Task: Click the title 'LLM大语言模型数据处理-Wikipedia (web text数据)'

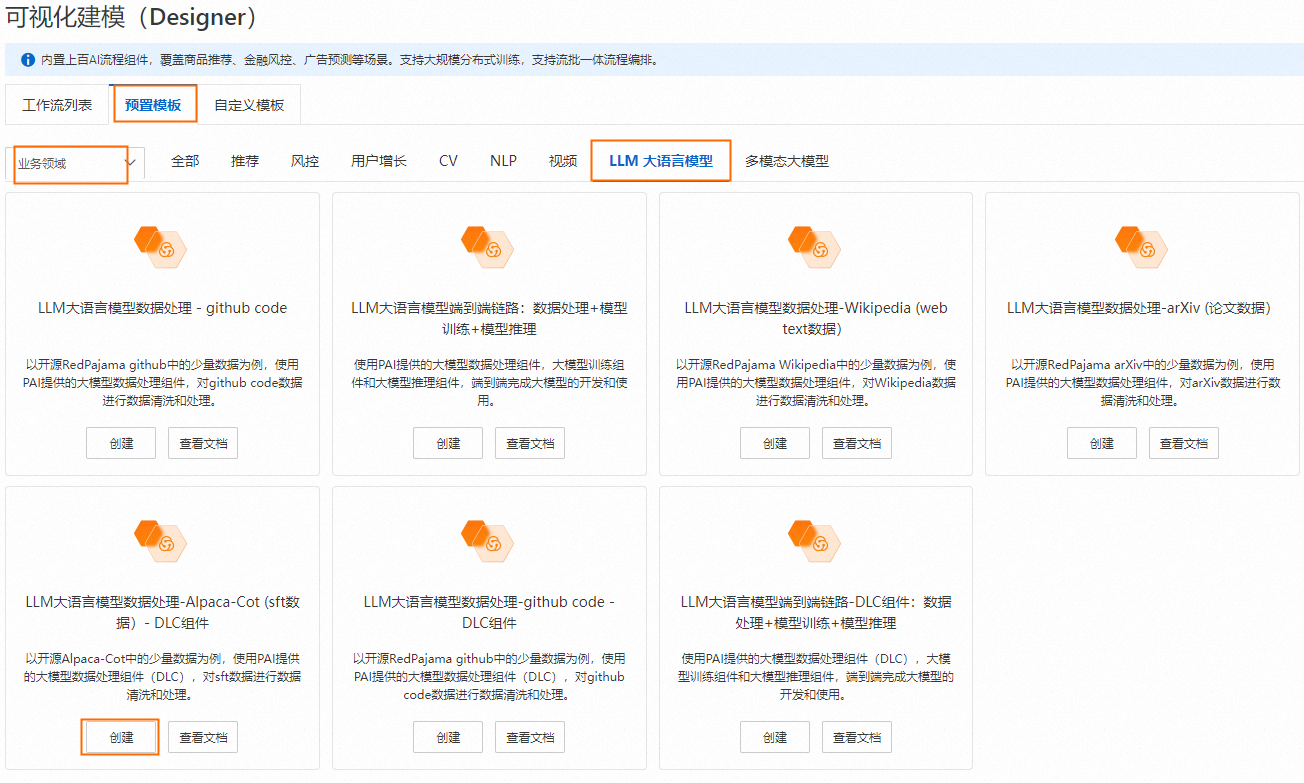Action: coord(816,318)
